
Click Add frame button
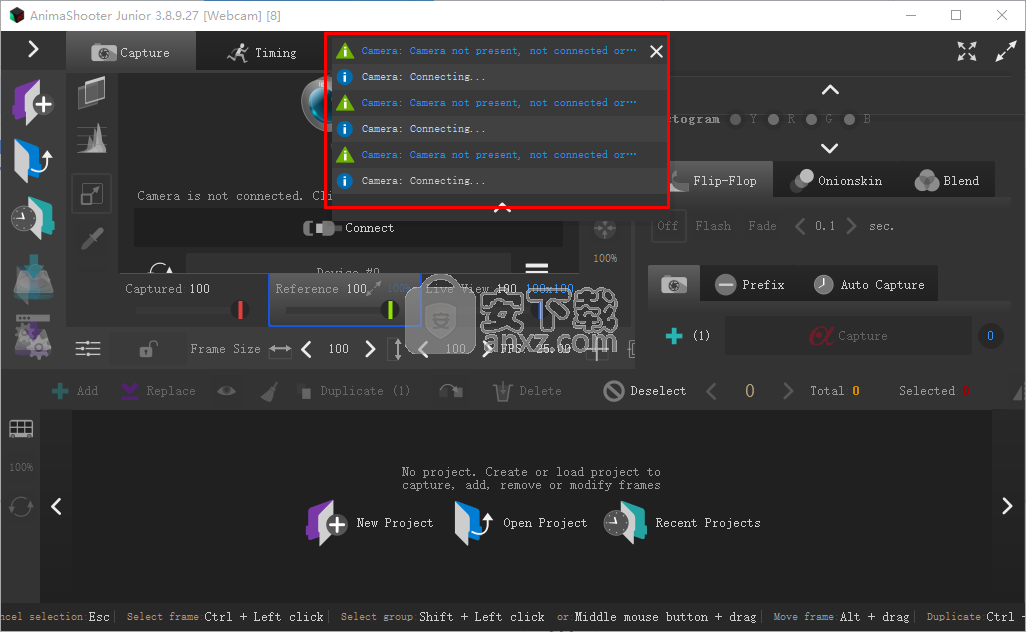tap(75, 391)
